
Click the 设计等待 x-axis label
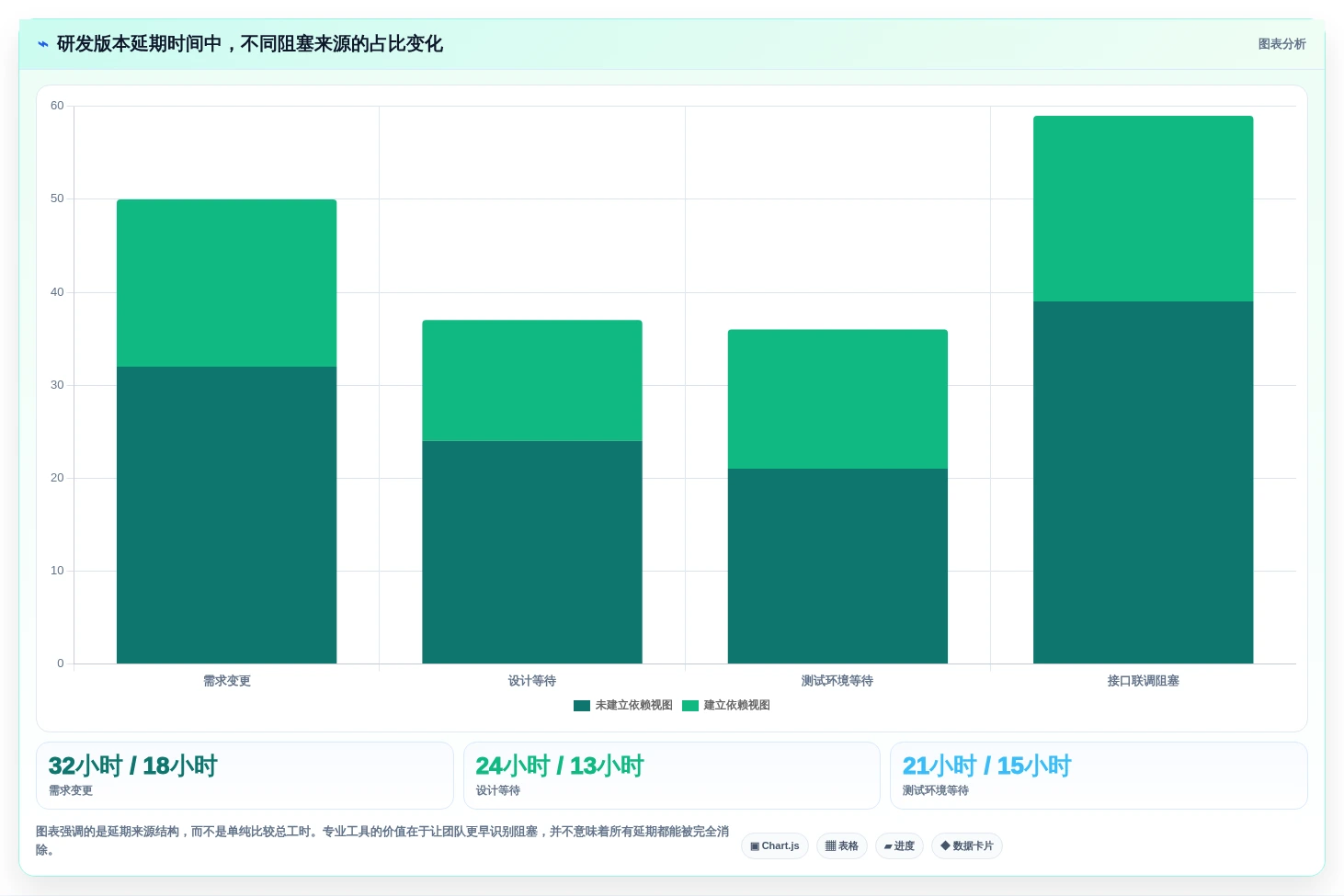pos(532,681)
